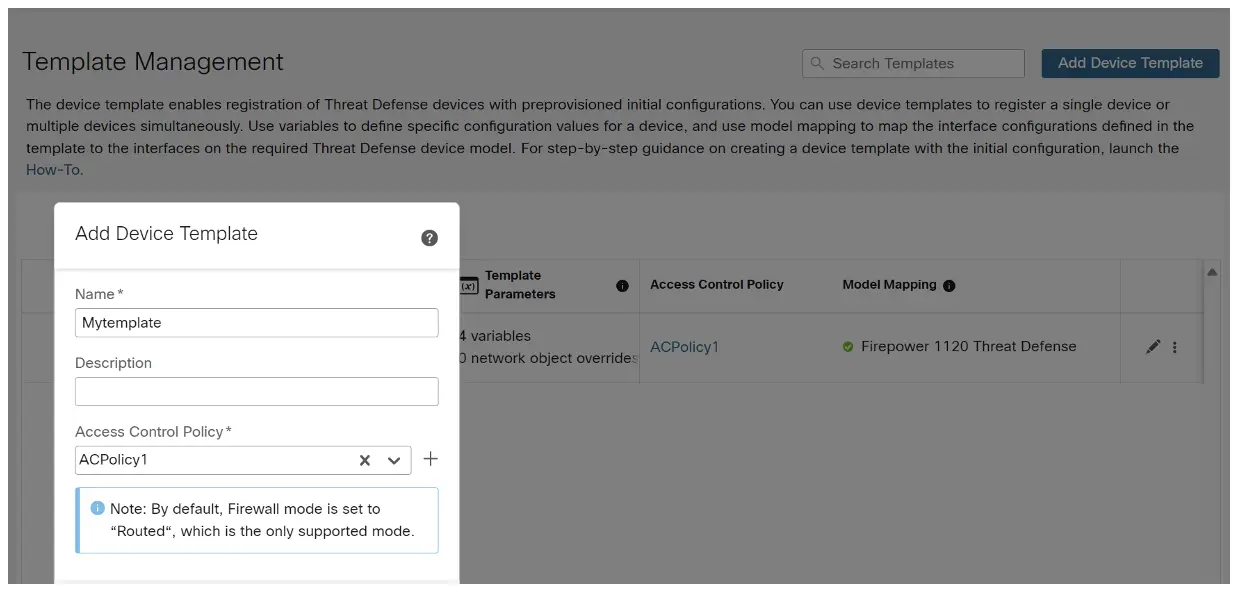1240x596 pixels.
Task: Open the How-To guide link
Action: (52, 170)
